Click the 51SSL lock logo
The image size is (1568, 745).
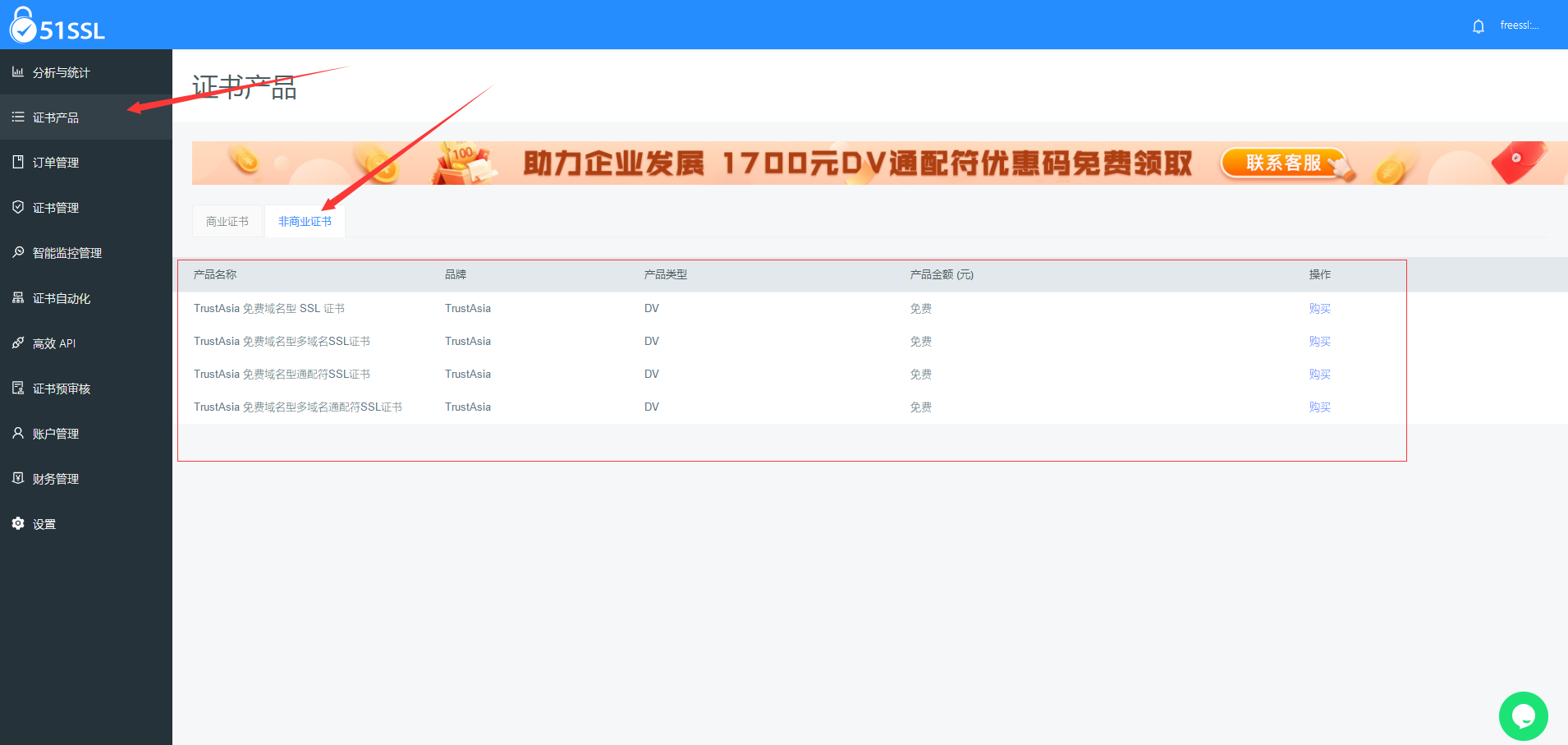click(57, 25)
